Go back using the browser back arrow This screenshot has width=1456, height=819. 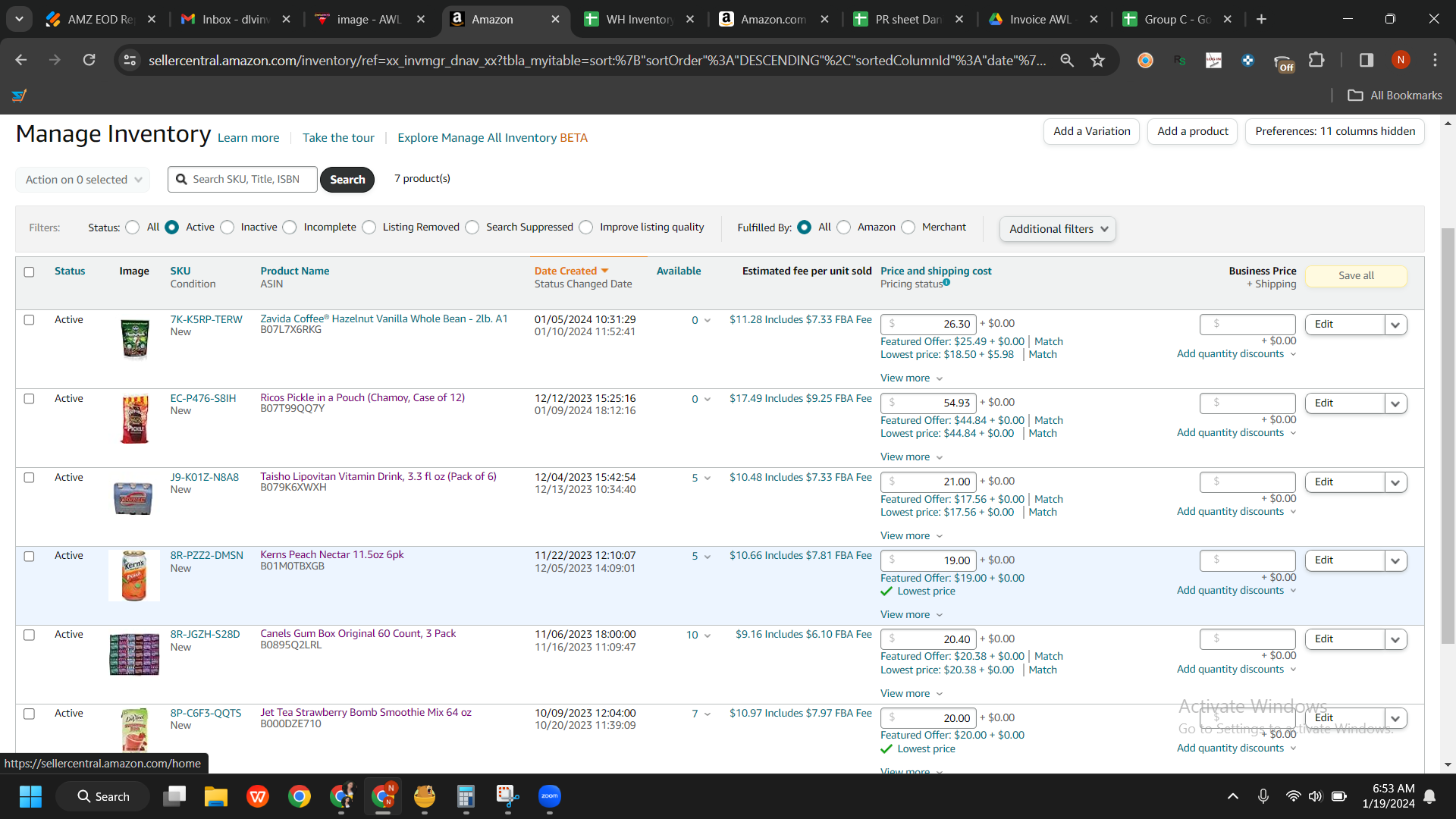pyautogui.click(x=21, y=60)
